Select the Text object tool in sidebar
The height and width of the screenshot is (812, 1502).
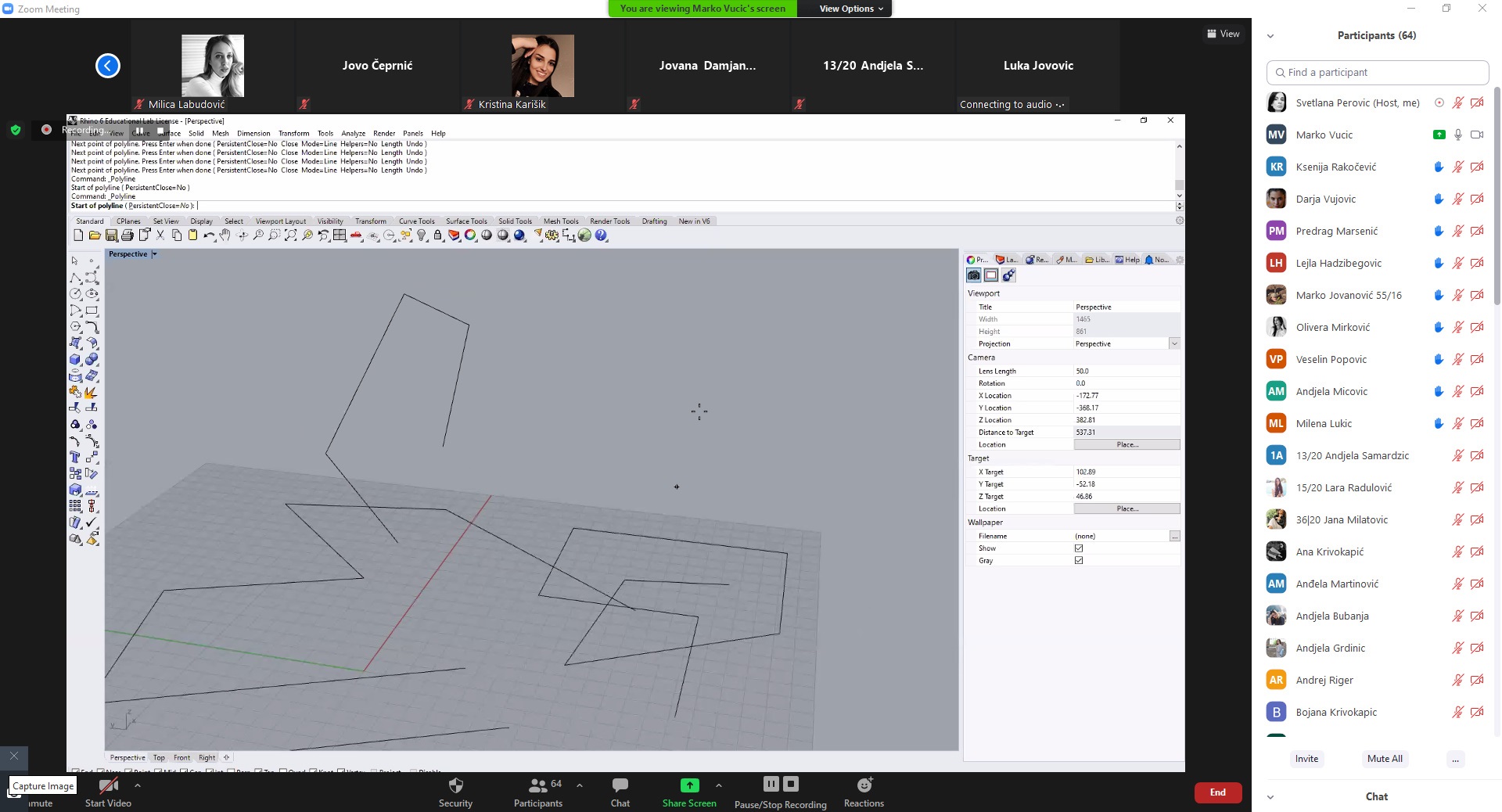coord(75,458)
